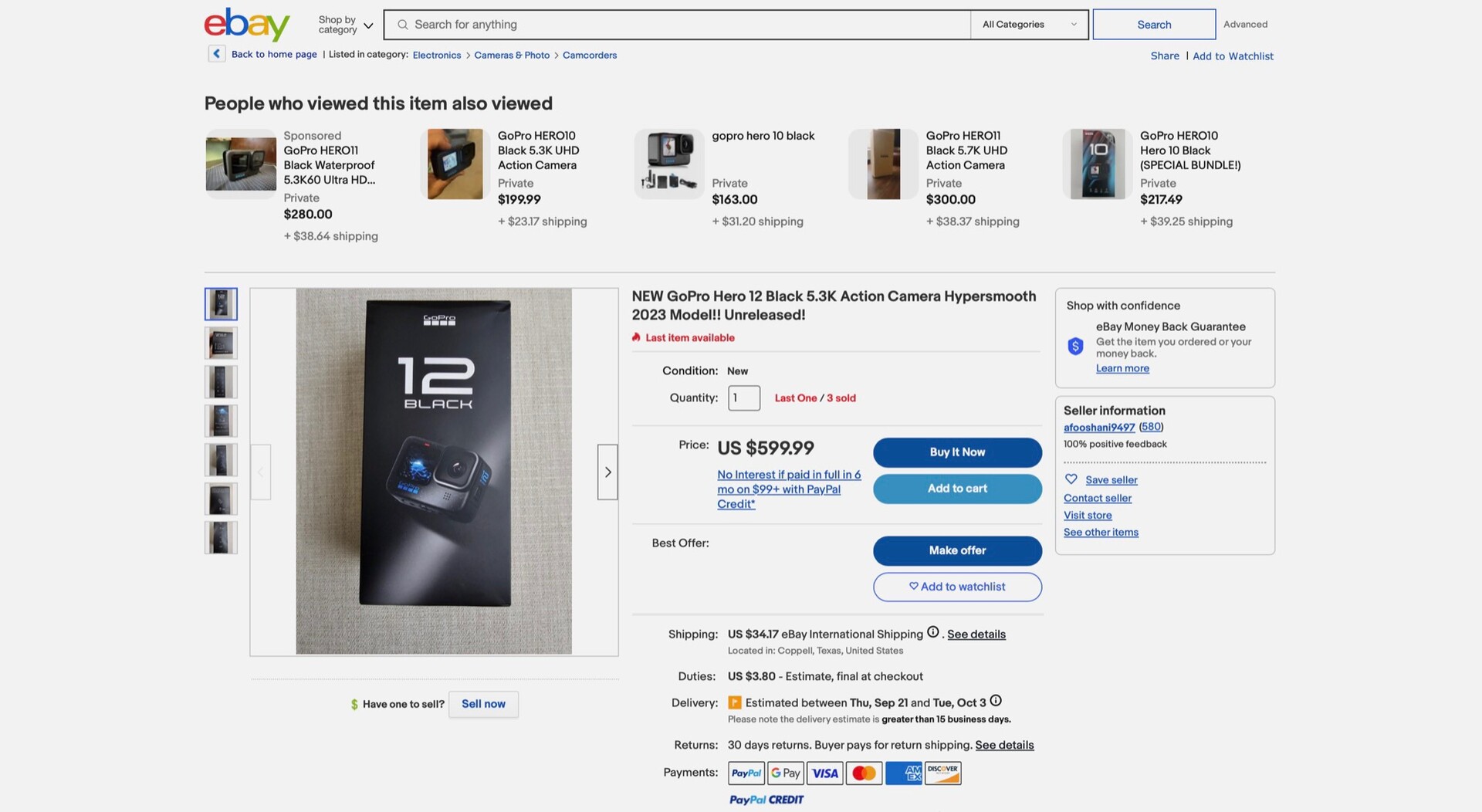Viewport: 1482px width, 812px height.
Task: Click the Make offer button
Action: pos(957,550)
